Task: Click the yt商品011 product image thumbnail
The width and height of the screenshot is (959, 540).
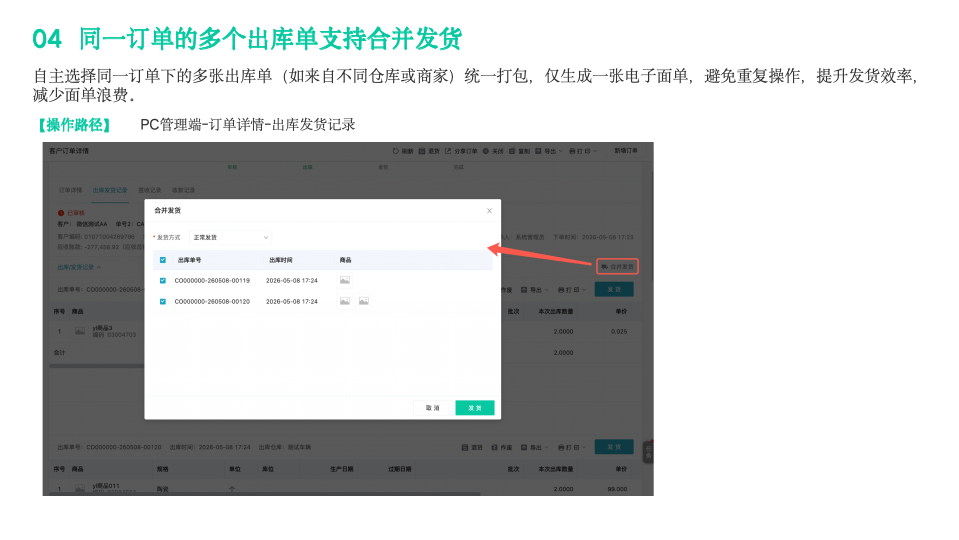Action: pyautogui.click(x=80, y=489)
